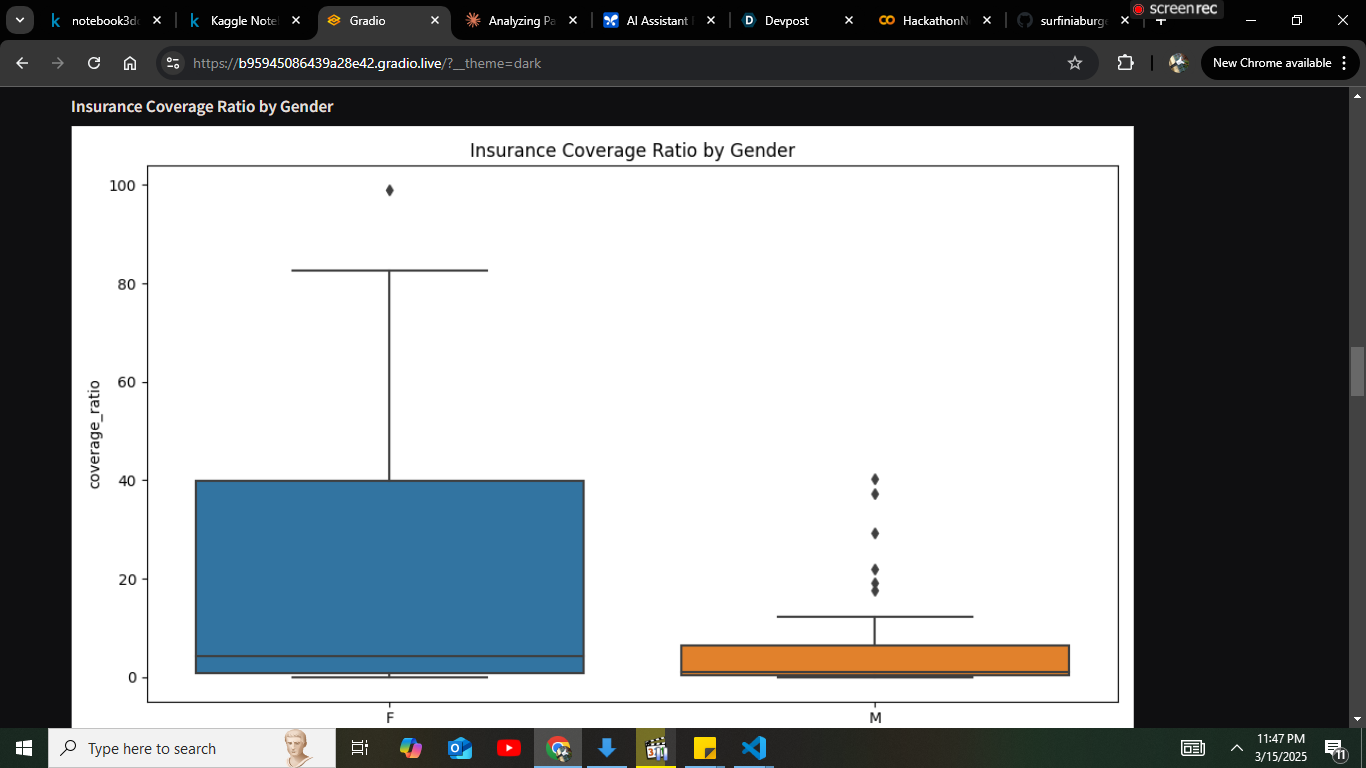1366x768 pixels.
Task: Open Task View on the taskbar
Action: tap(361, 748)
